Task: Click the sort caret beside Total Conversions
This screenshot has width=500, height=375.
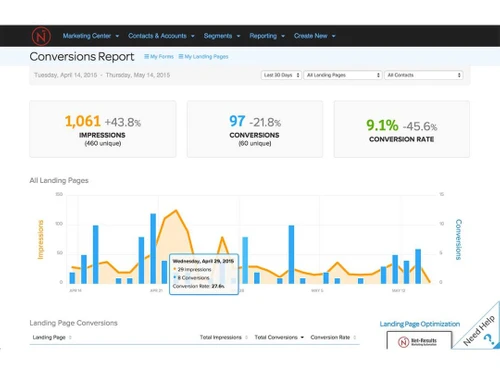Action: click(x=302, y=337)
